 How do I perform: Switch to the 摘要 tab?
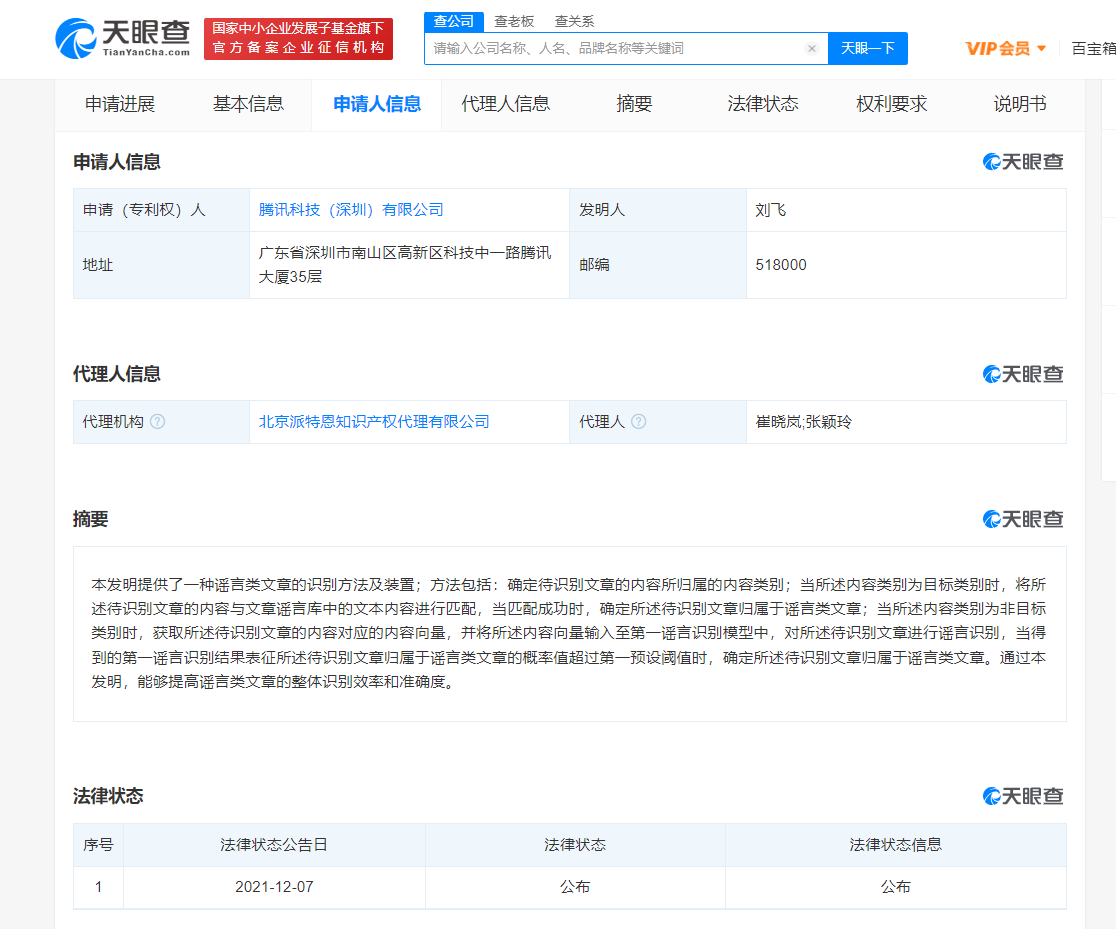633,104
